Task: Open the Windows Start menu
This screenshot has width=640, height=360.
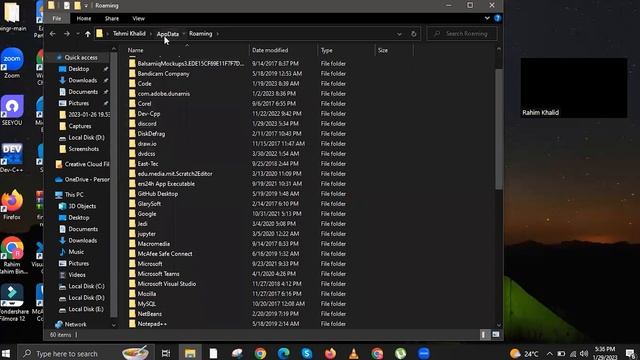Action: pyautogui.click(x=6, y=353)
